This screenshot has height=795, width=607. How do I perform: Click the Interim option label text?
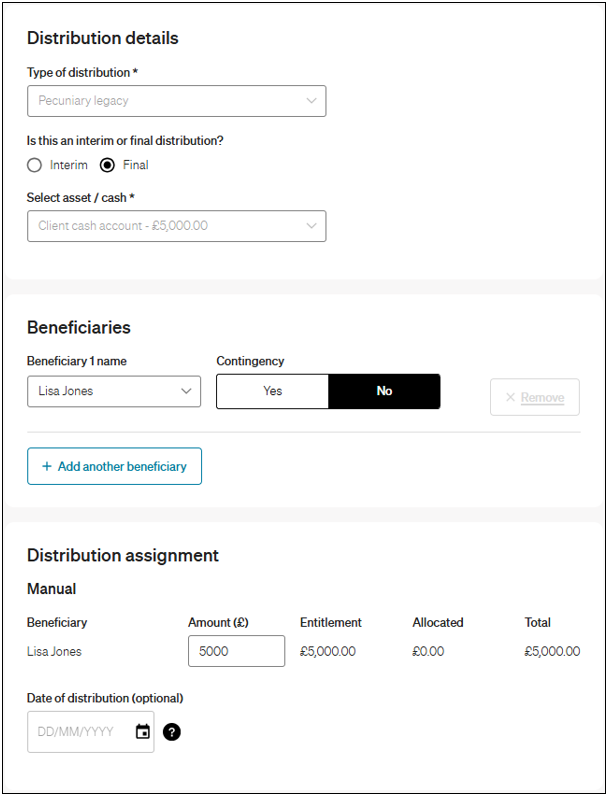(x=69, y=165)
